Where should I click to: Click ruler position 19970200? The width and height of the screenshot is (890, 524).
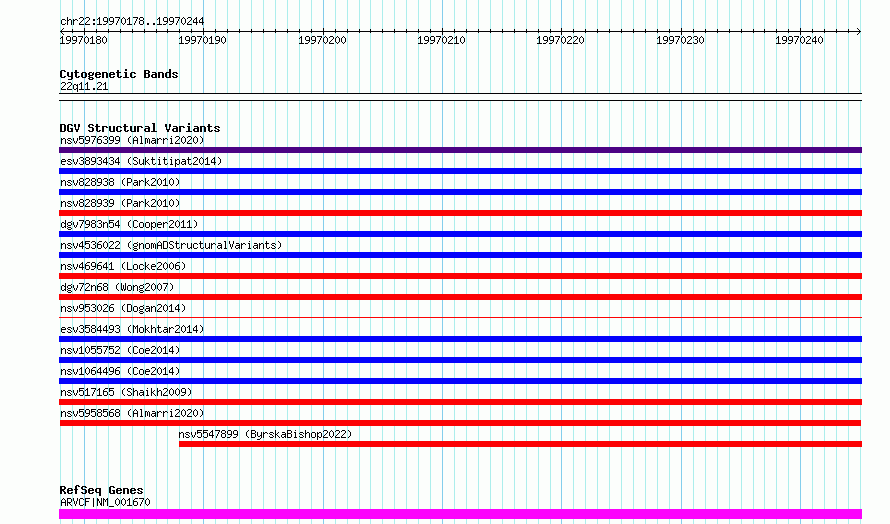322,40
